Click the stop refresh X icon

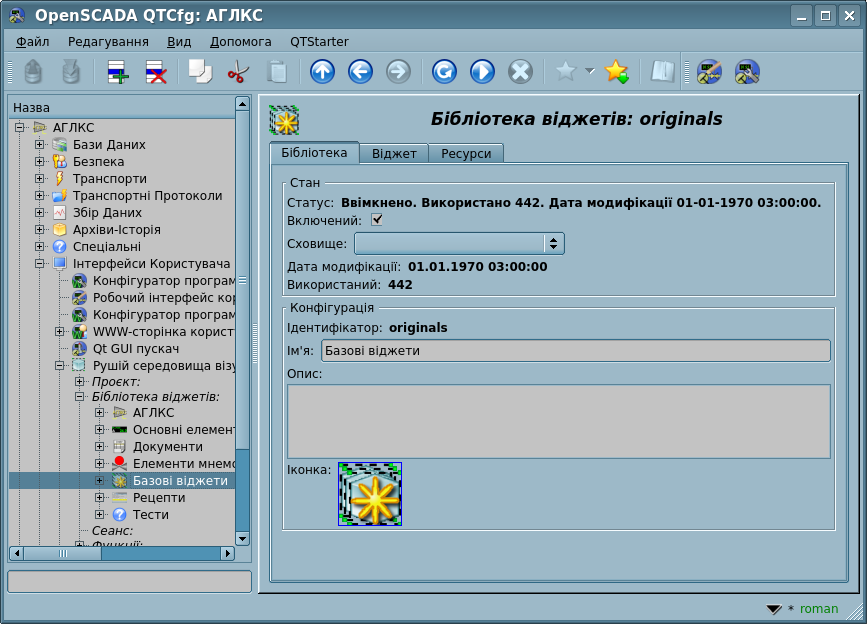[x=521, y=72]
